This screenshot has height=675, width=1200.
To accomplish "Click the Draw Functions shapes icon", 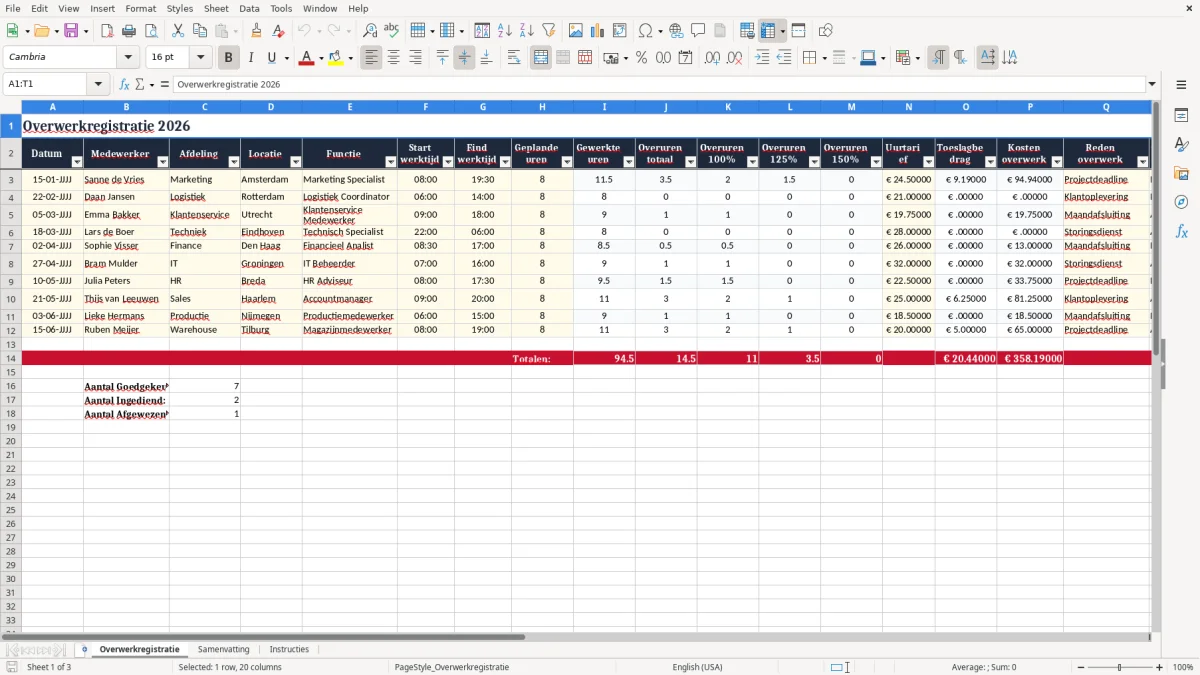I will 826,31.
